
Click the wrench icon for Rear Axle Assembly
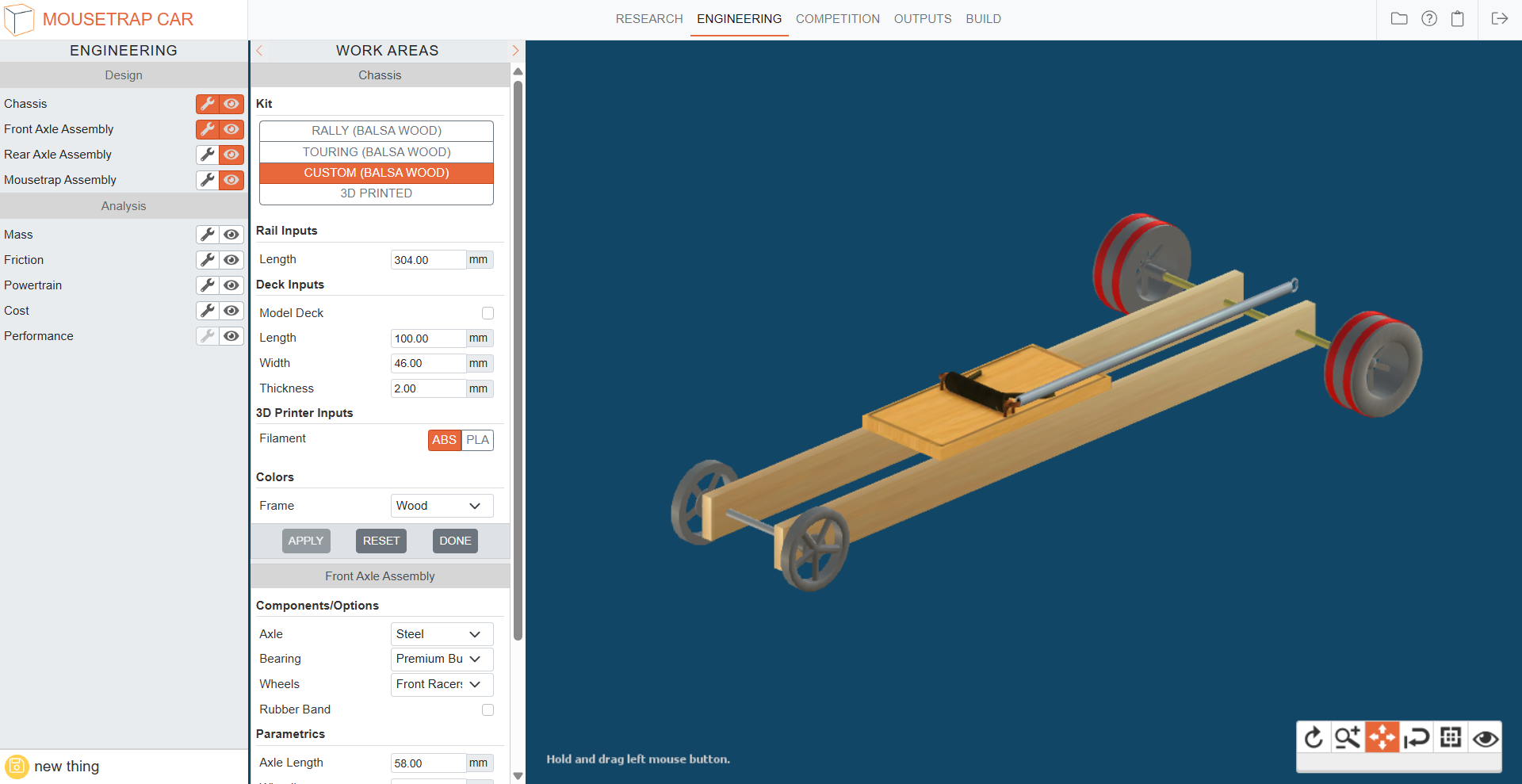208,155
